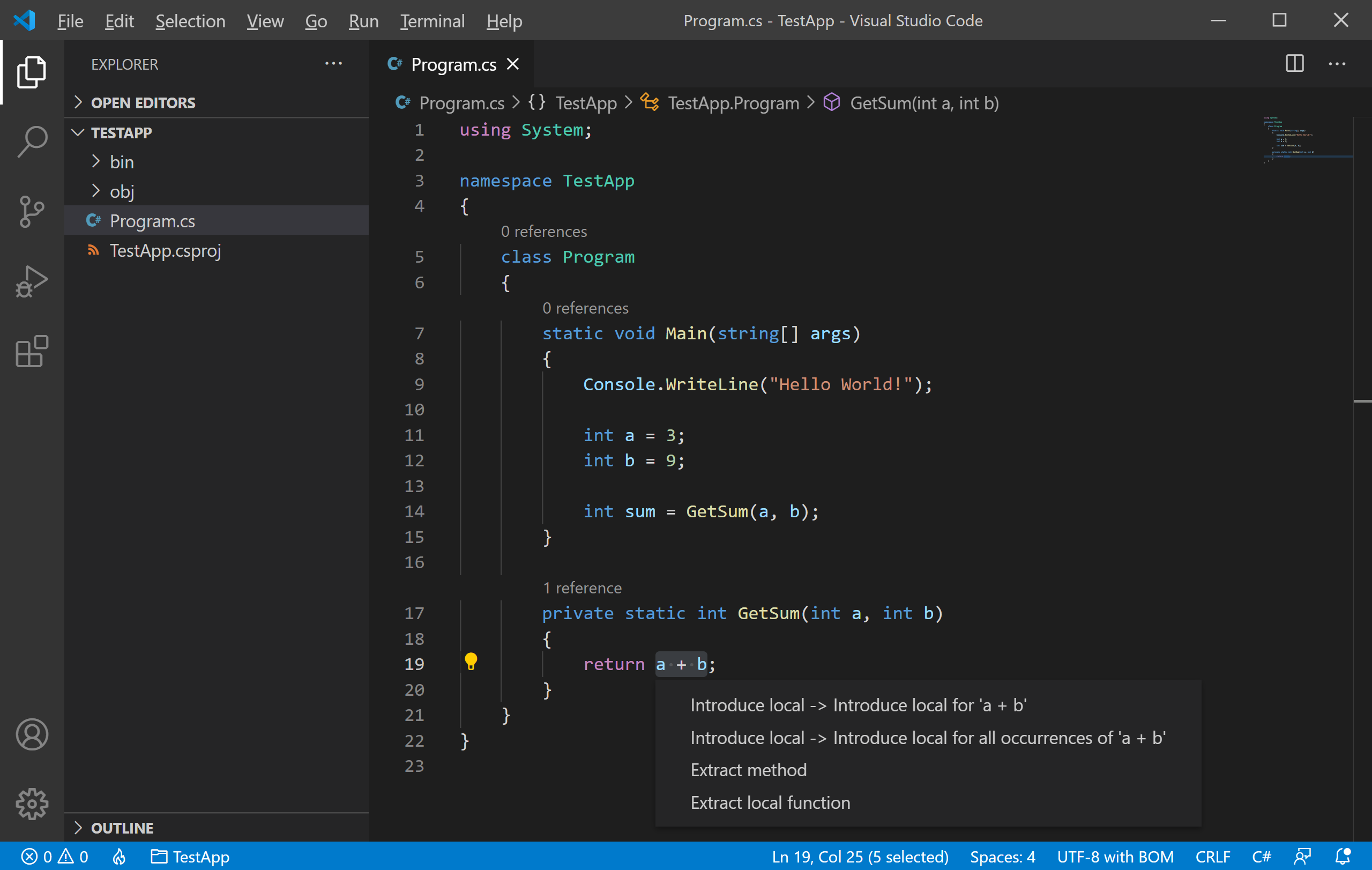Viewport: 1372px width, 870px height.
Task: Choose Extract method from the refactor menu
Action: pos(748,770)
